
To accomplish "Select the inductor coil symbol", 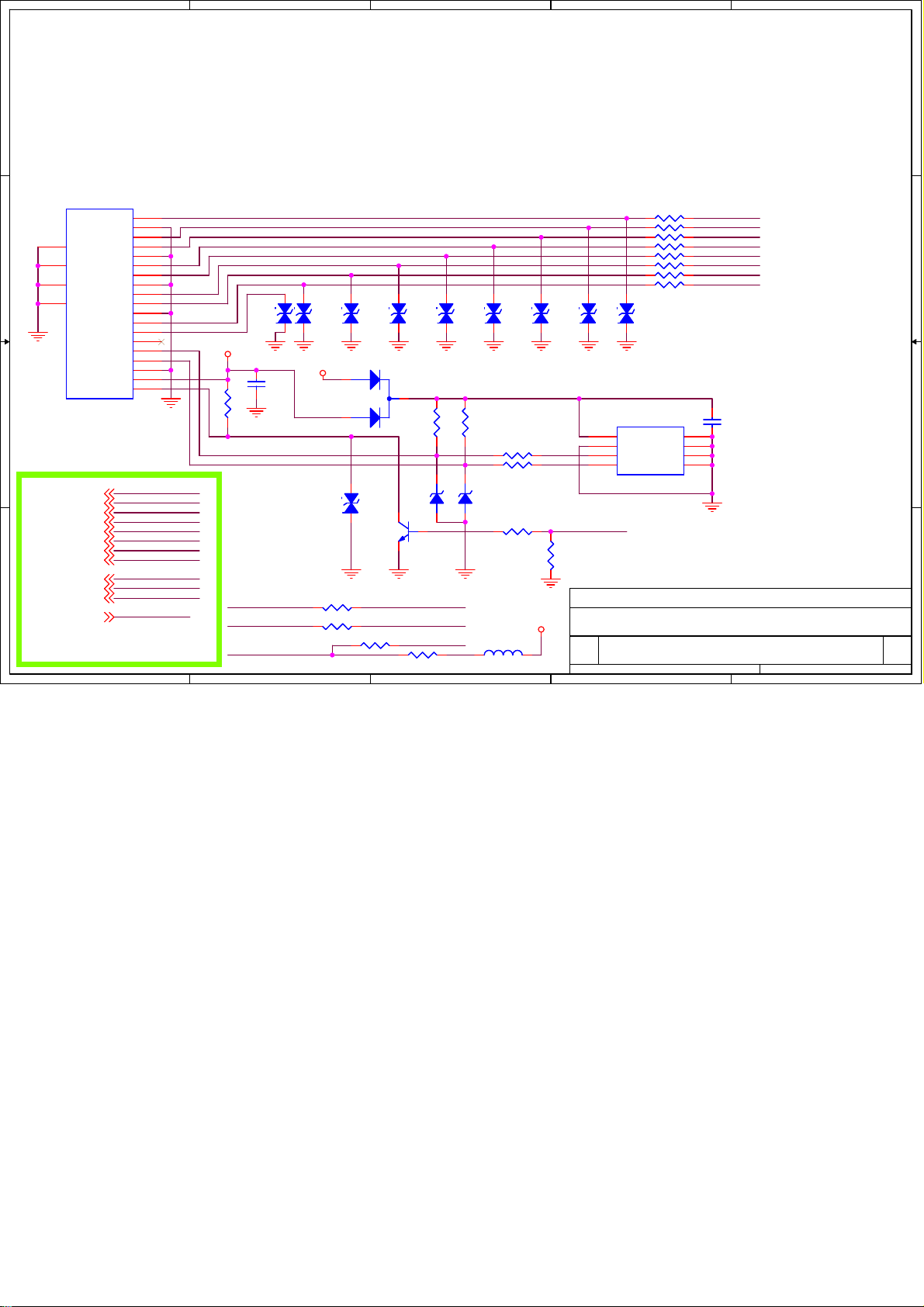I will (x=503, y=655).
